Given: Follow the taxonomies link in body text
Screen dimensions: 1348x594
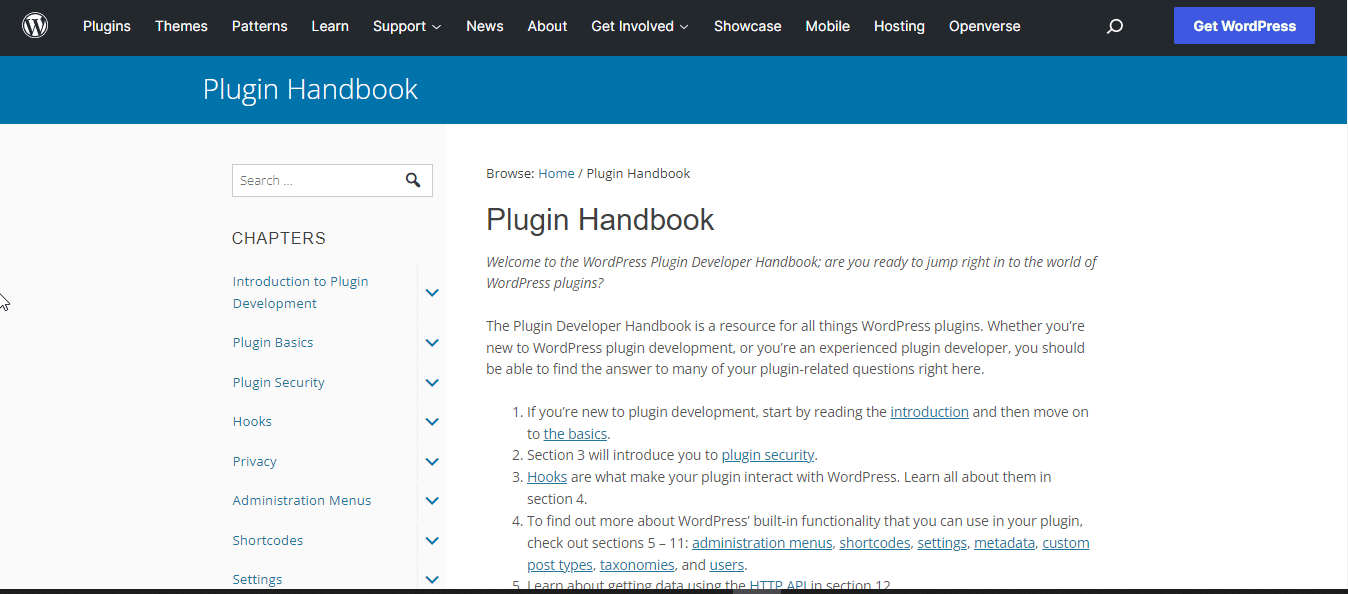Looking at the screenshot, I should click(x=636, y=565).
